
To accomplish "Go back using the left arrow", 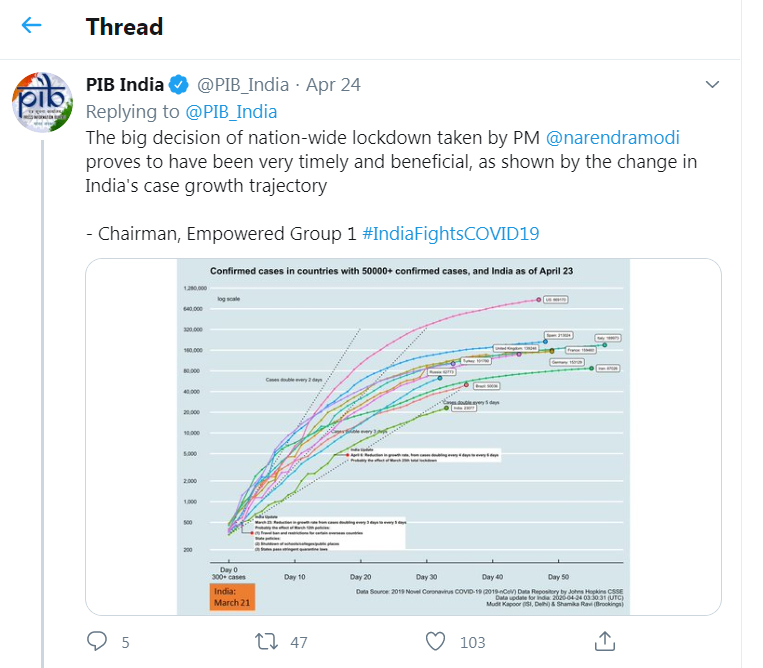I will pyautogui.click(x=32, y=25).
